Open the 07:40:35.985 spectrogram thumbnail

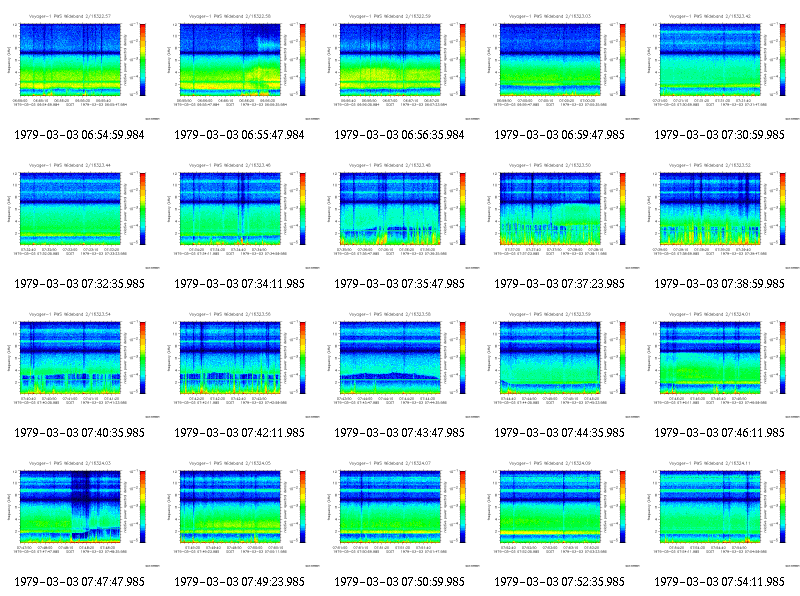tap(80, 364)
